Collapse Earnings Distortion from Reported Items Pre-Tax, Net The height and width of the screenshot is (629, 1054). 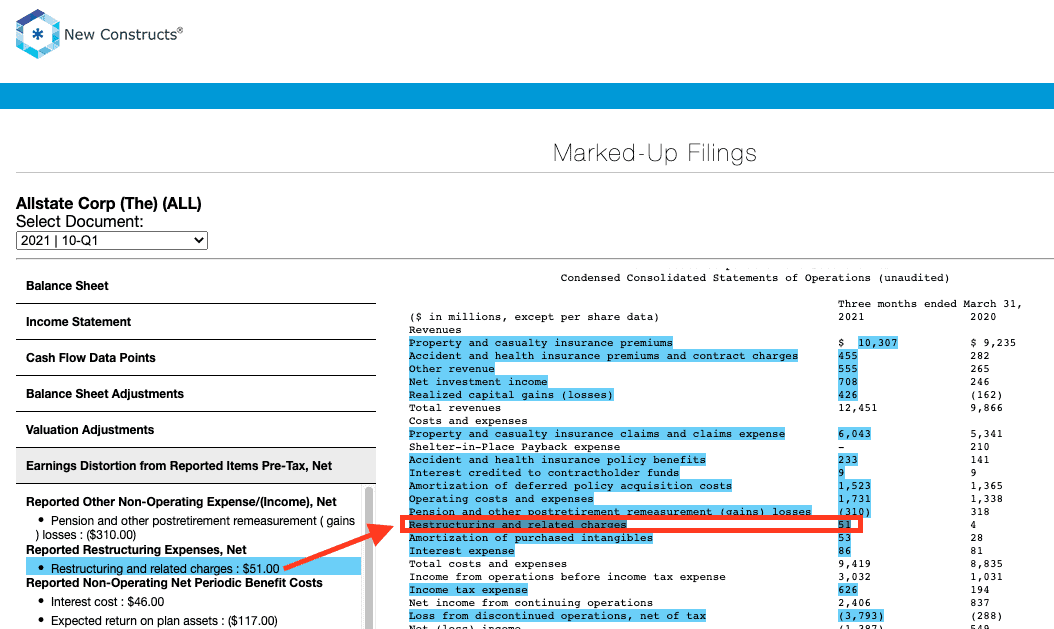196,466
